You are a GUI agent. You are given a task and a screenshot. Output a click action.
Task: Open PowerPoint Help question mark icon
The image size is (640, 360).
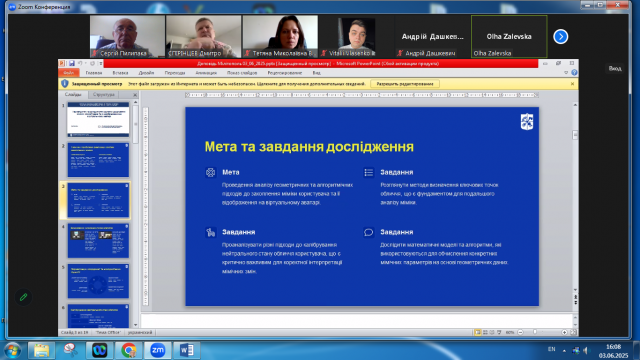574,73
